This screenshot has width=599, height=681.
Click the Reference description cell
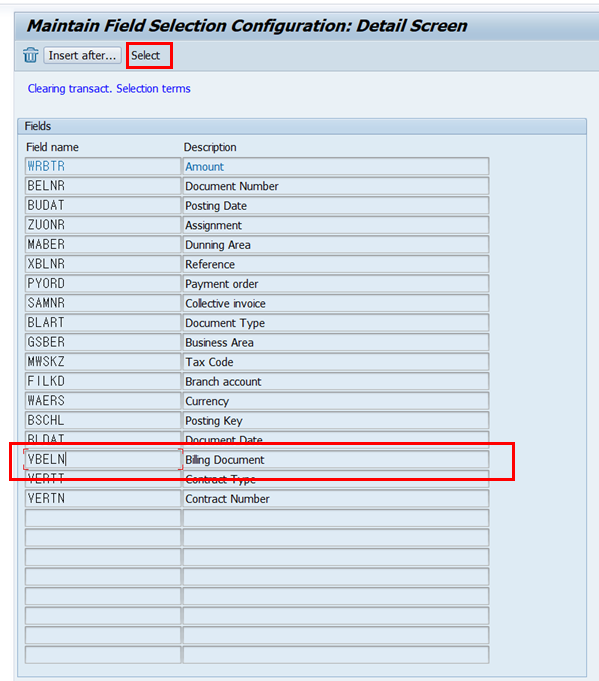point(336,264)
